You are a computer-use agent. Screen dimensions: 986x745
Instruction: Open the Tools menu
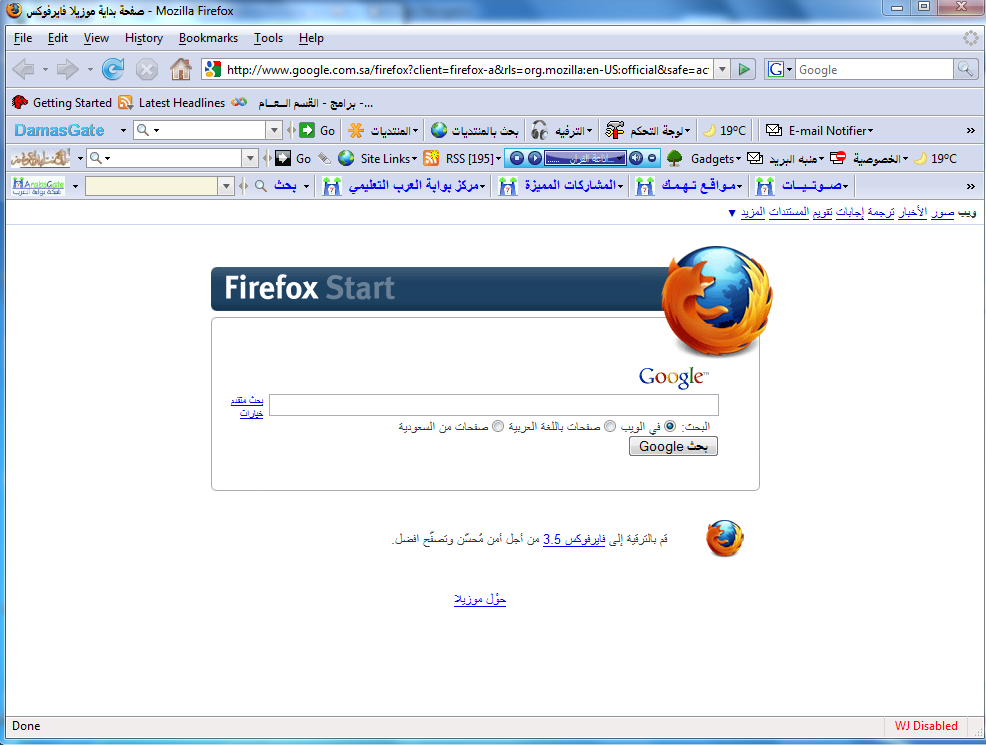269,38
